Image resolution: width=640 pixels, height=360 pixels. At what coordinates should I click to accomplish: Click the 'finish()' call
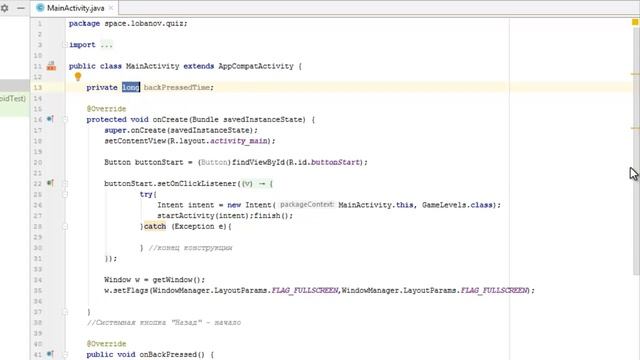pos(271,216)
